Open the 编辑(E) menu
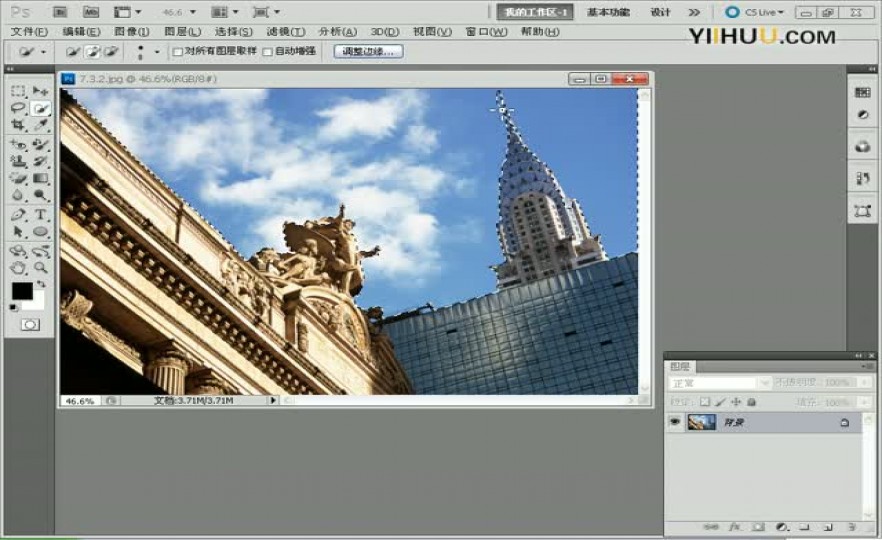Screen dimensions: 882x540 pos(81,32)
